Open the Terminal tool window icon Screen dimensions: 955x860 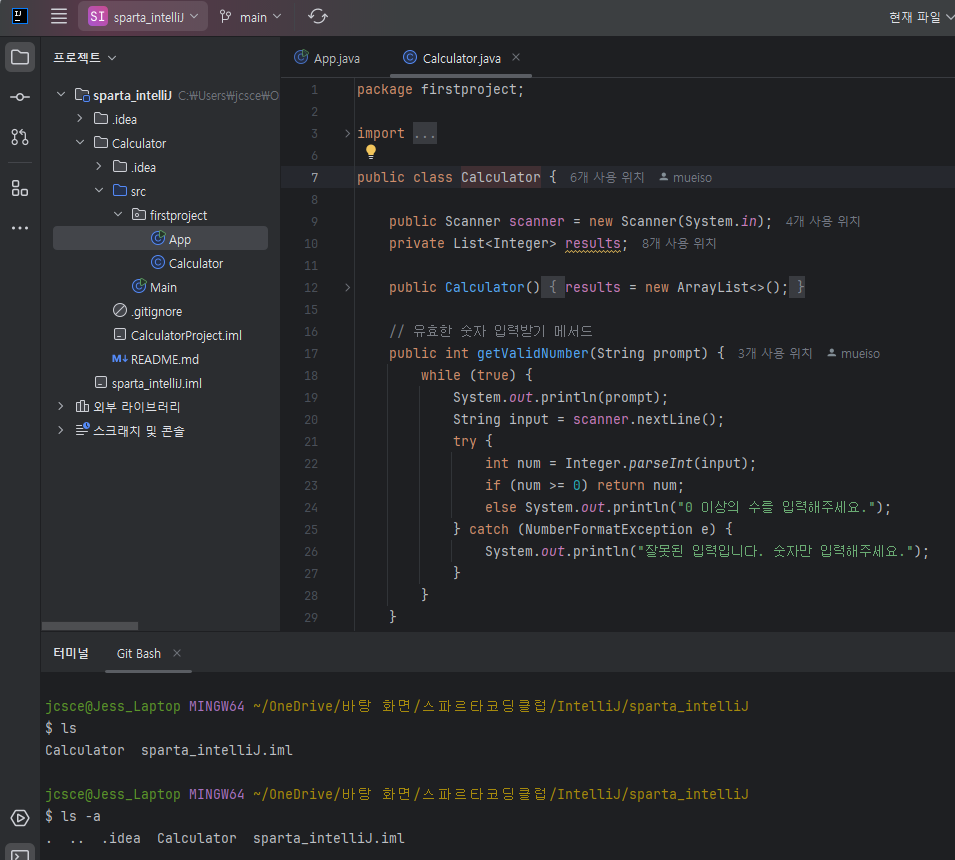click(x=20, y=854)
